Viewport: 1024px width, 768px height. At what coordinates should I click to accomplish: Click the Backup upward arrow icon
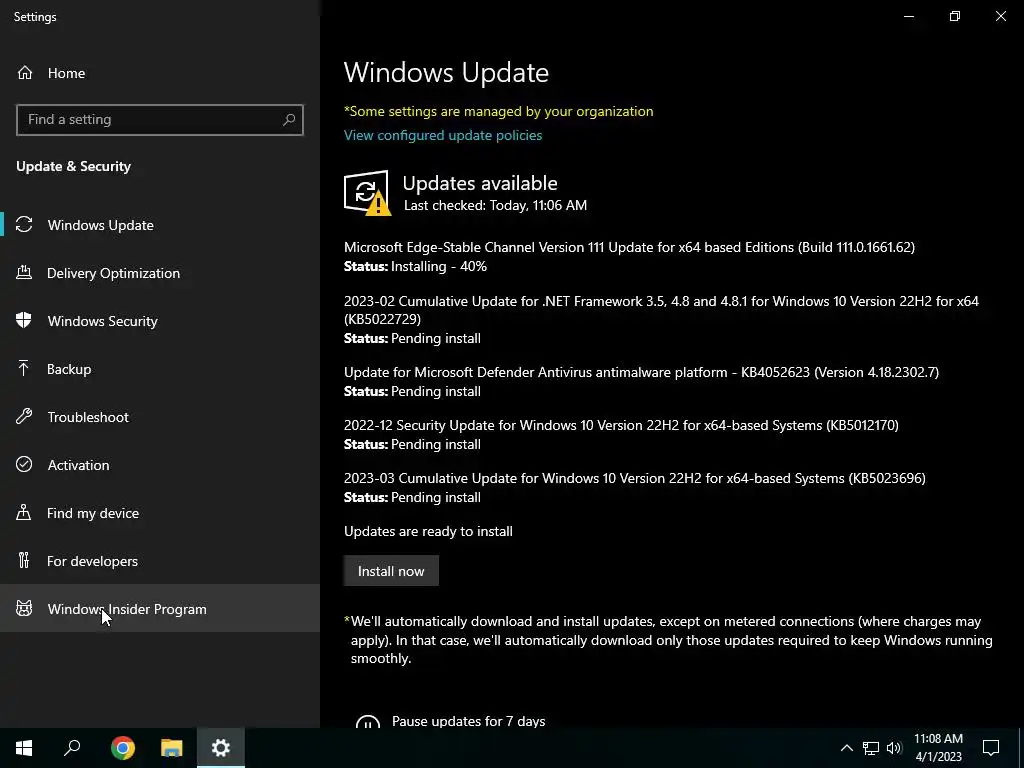[24, 368]
